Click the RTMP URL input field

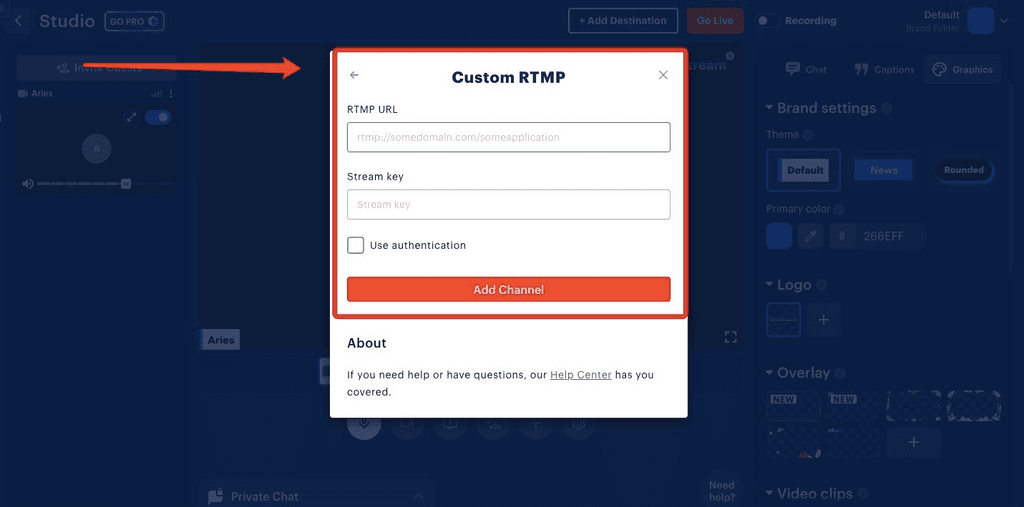508,137
